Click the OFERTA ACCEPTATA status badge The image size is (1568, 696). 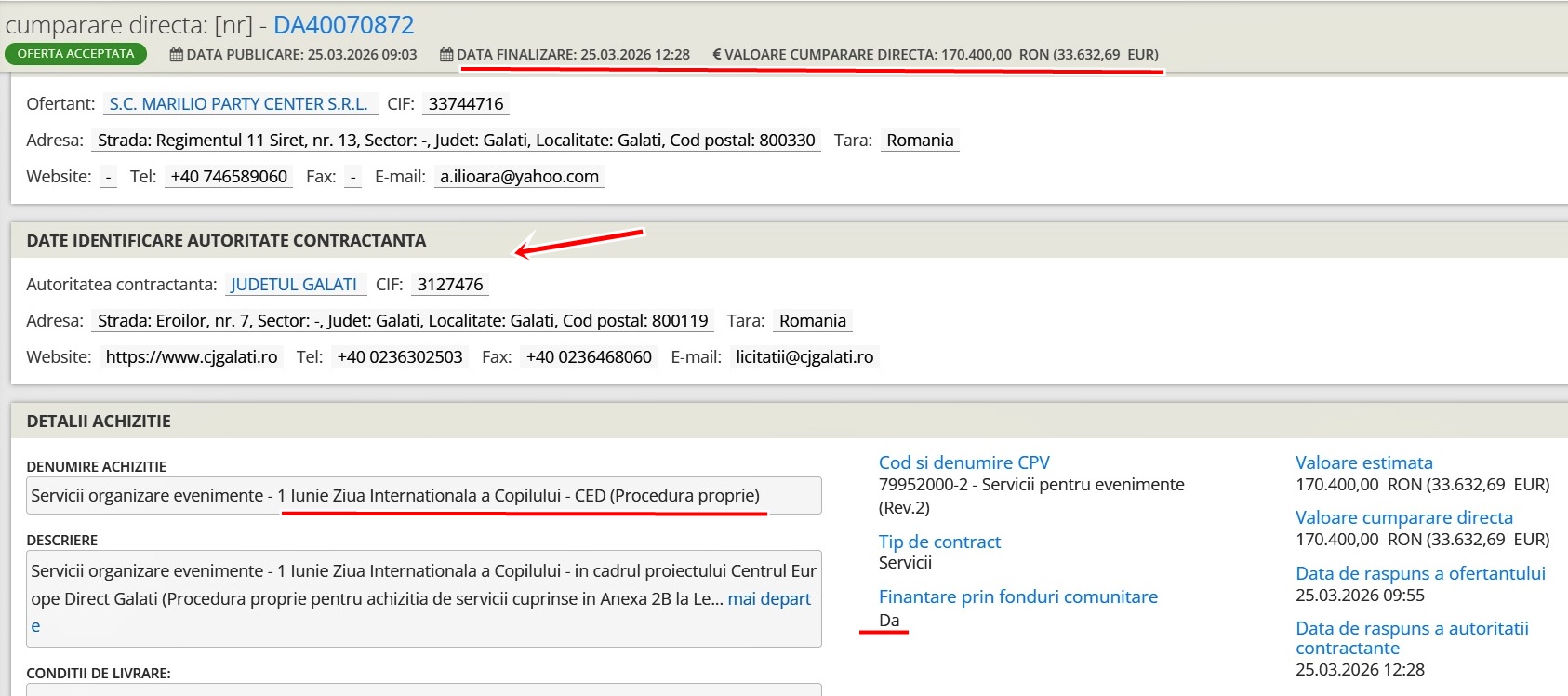(x=75, y=54)
